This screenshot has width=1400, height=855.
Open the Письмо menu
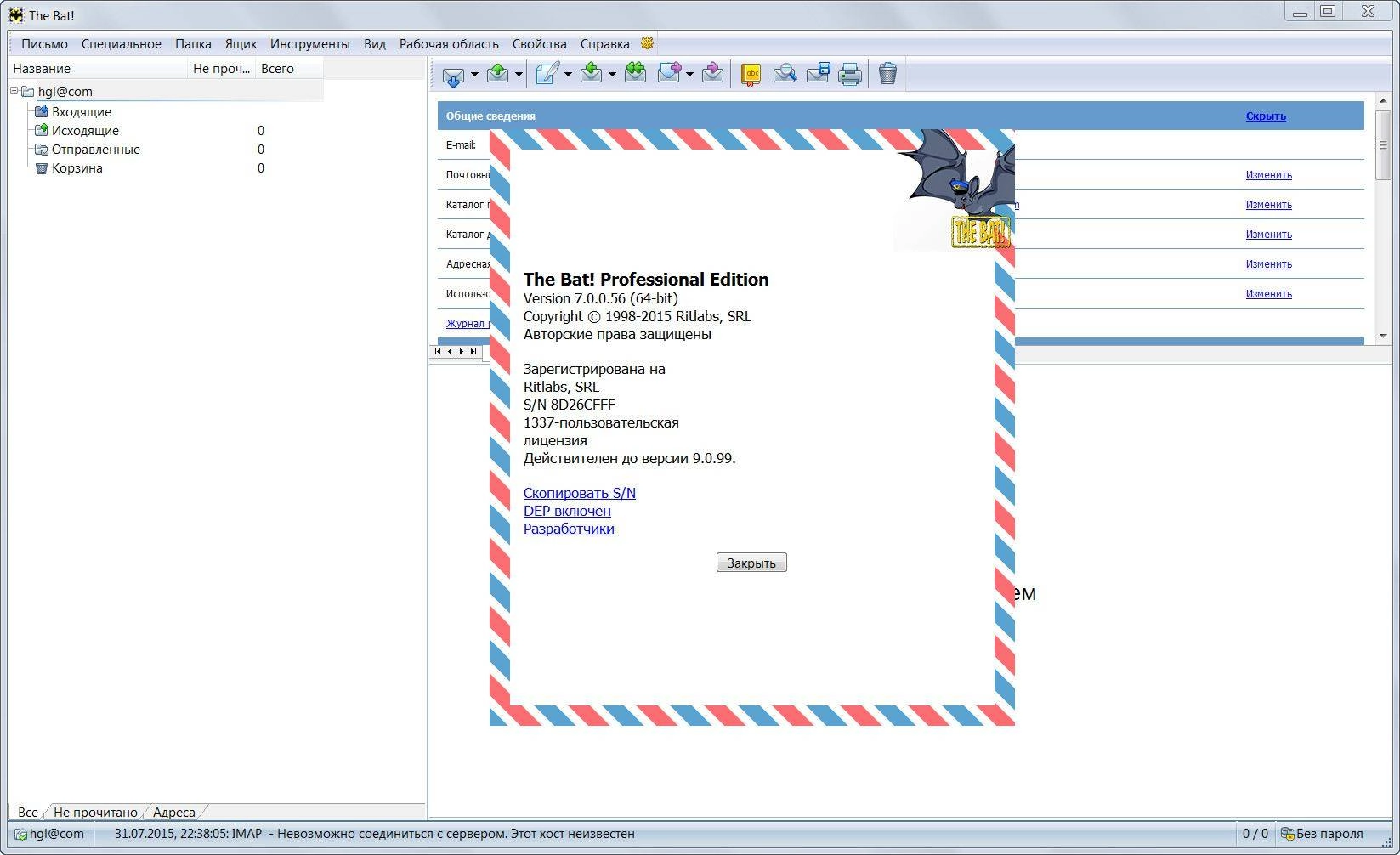[44, 44]
